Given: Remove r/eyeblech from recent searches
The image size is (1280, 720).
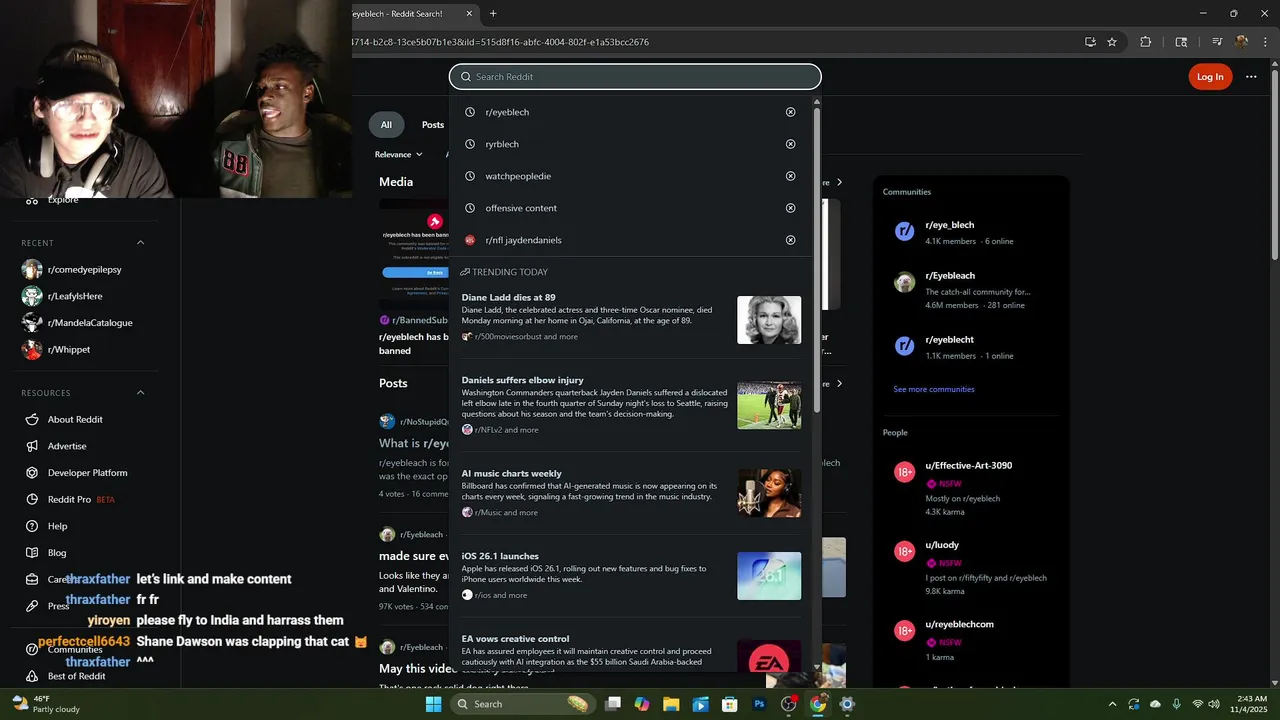Looking at the screenshot, I should [790, 112].
